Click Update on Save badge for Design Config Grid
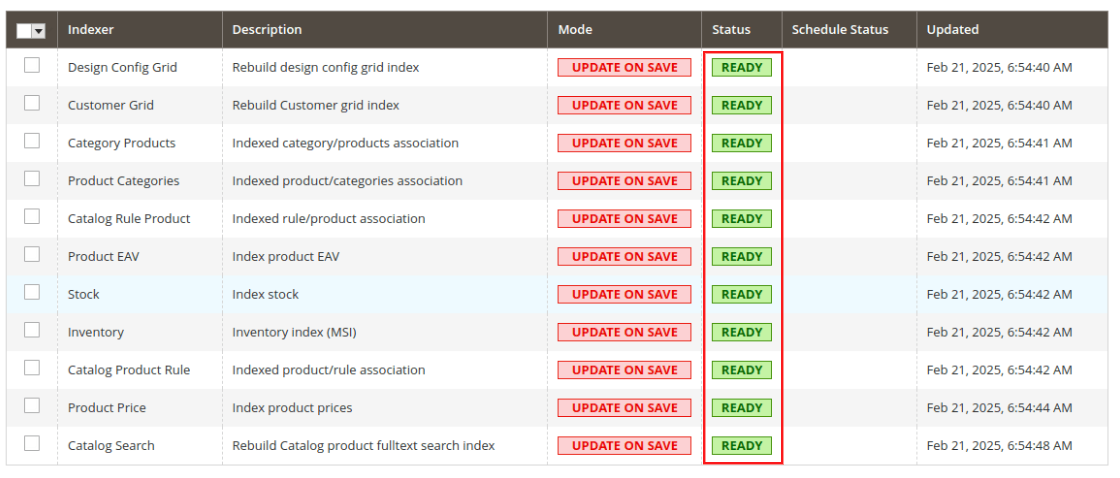 pyautogui.click(x=624, y=67)
